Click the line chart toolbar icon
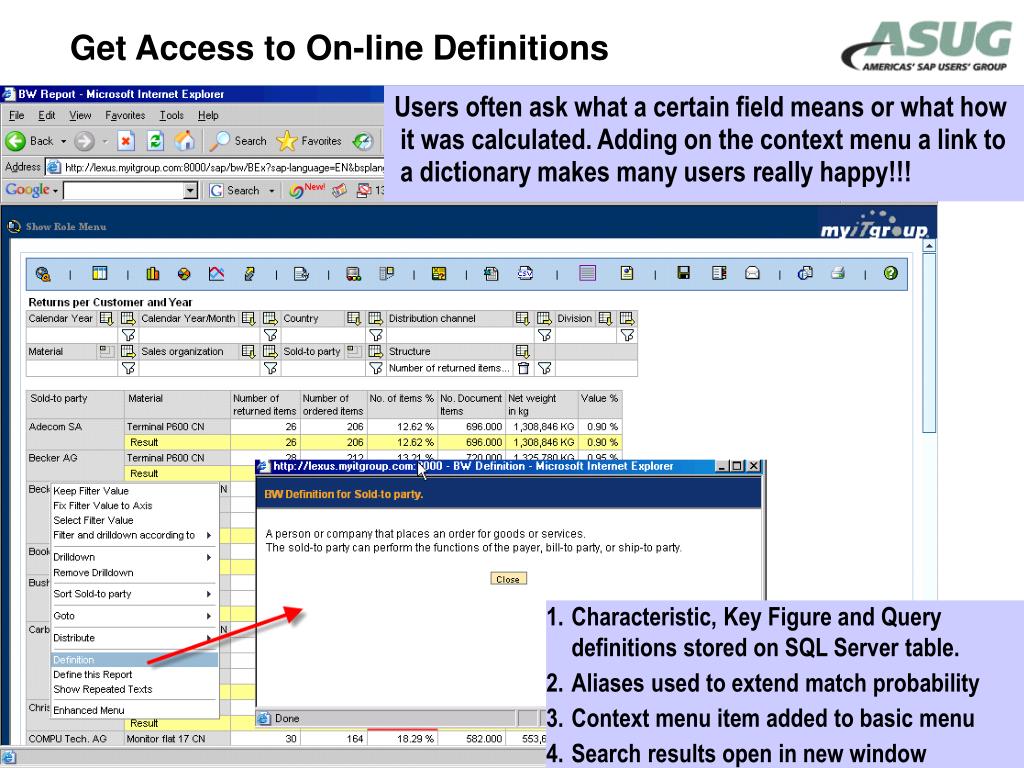The image size is (1024, 768). pyautogui.click(x=216, y=274)
